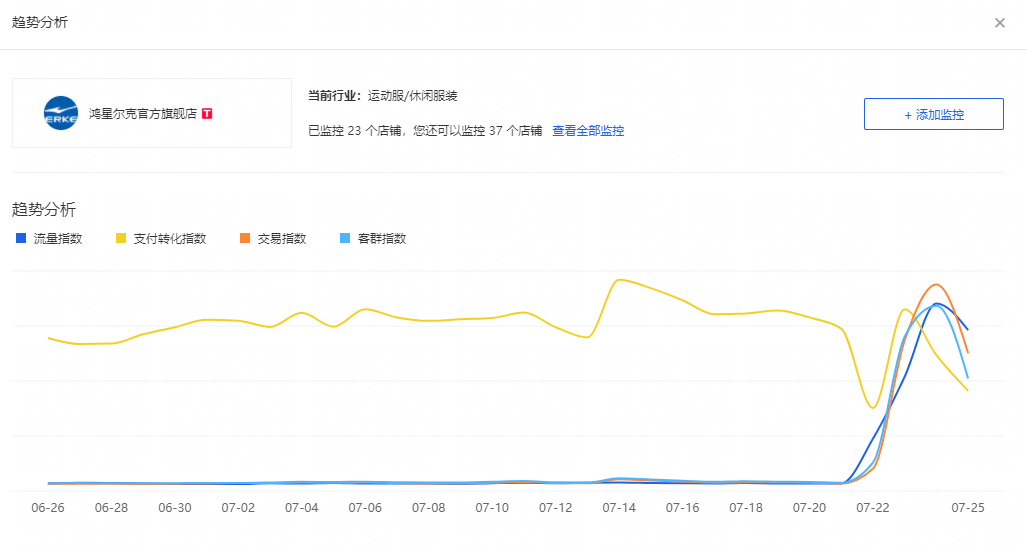Click the 07-25 ending date label
The height and width of the screenshot is (549, 1027).
click(968, 508)
